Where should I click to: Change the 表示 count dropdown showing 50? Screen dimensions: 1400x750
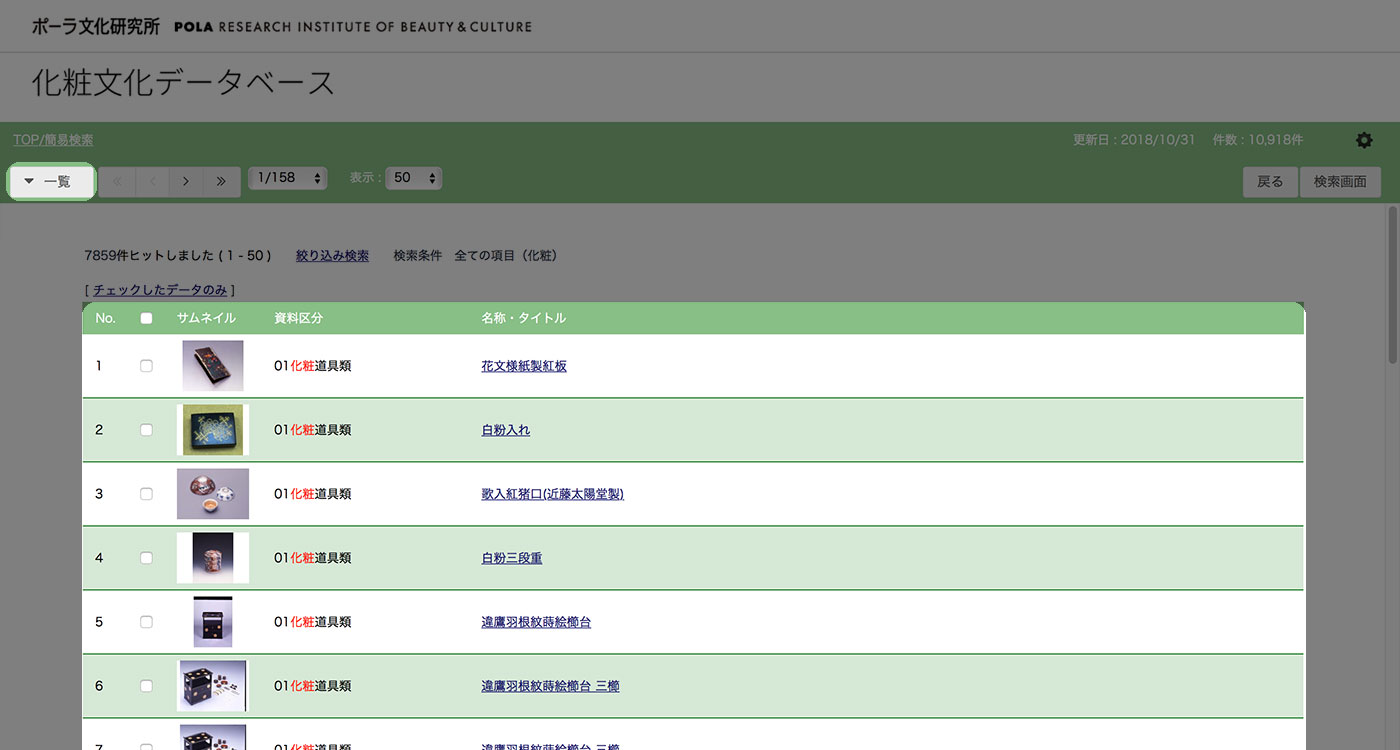[x=414, y=178]
